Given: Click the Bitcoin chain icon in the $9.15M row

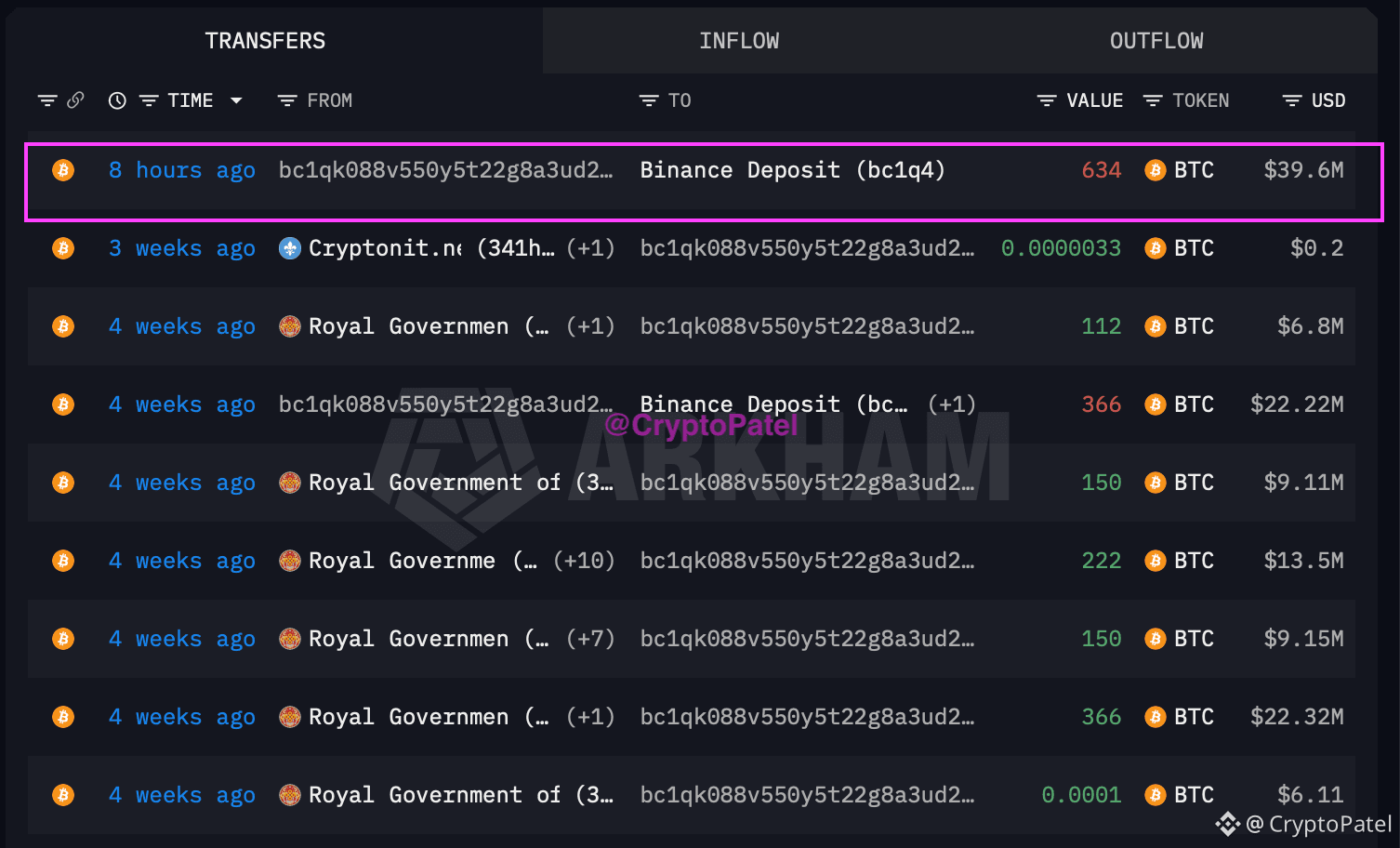Looking at the screenshot, I should click(x=63, y=639).
